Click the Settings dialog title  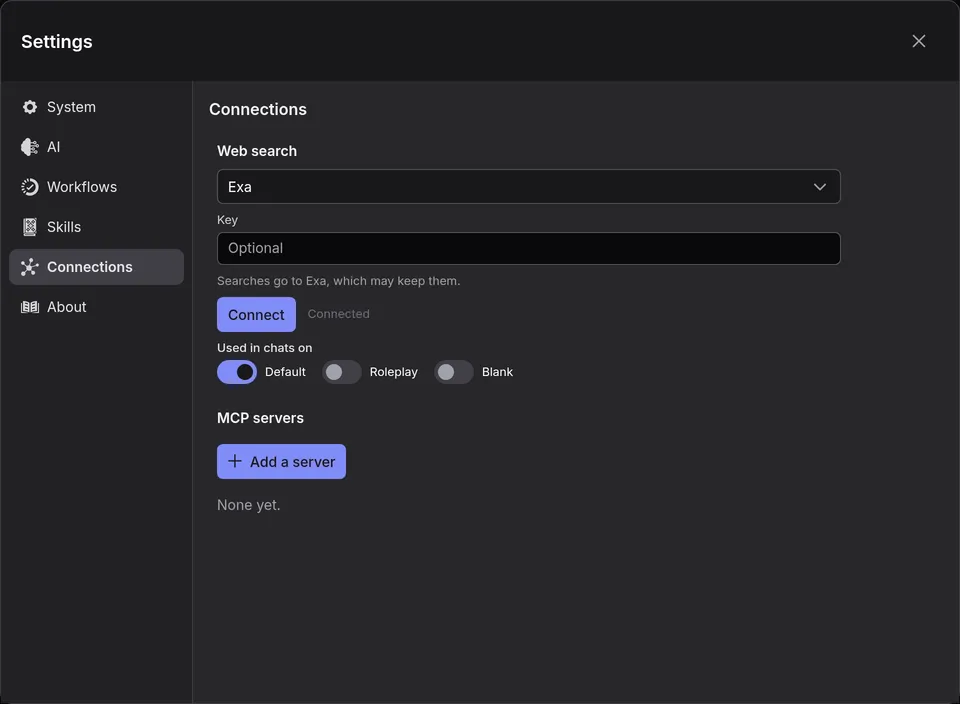(x=57, y=42)
